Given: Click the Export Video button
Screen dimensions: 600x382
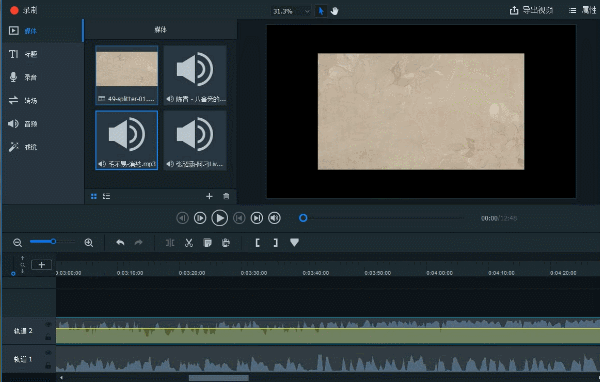Looking at the screenshot, I should point(532,10).
